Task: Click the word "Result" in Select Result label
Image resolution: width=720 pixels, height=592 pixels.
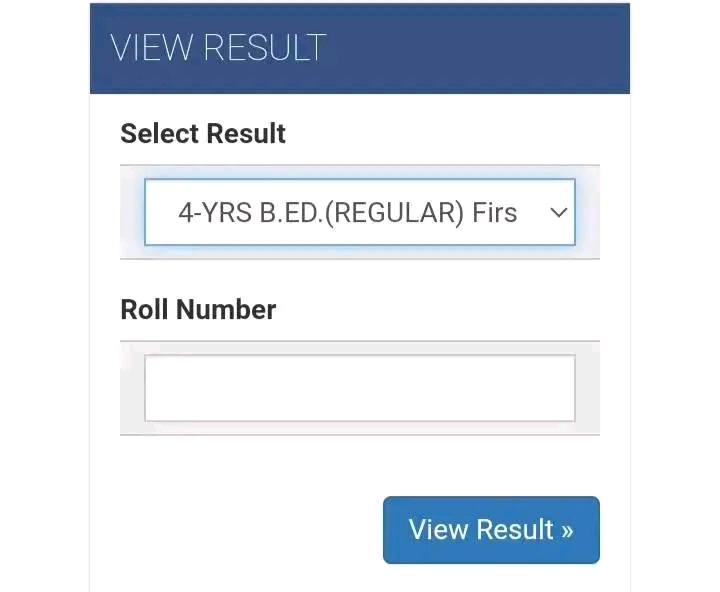Action: coord(246,134)
